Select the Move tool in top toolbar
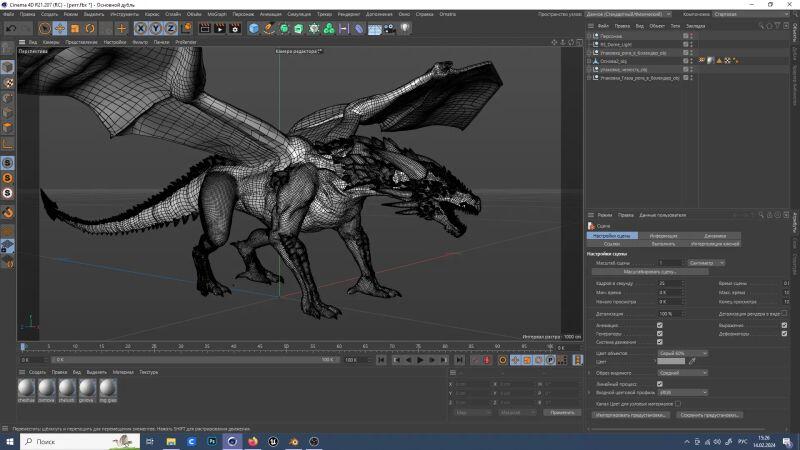 point(59,29)
